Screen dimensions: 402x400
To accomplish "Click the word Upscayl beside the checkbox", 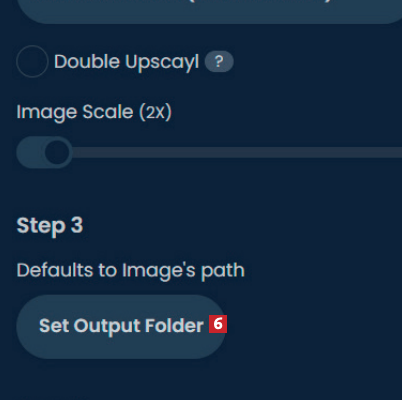I will 162,63.
